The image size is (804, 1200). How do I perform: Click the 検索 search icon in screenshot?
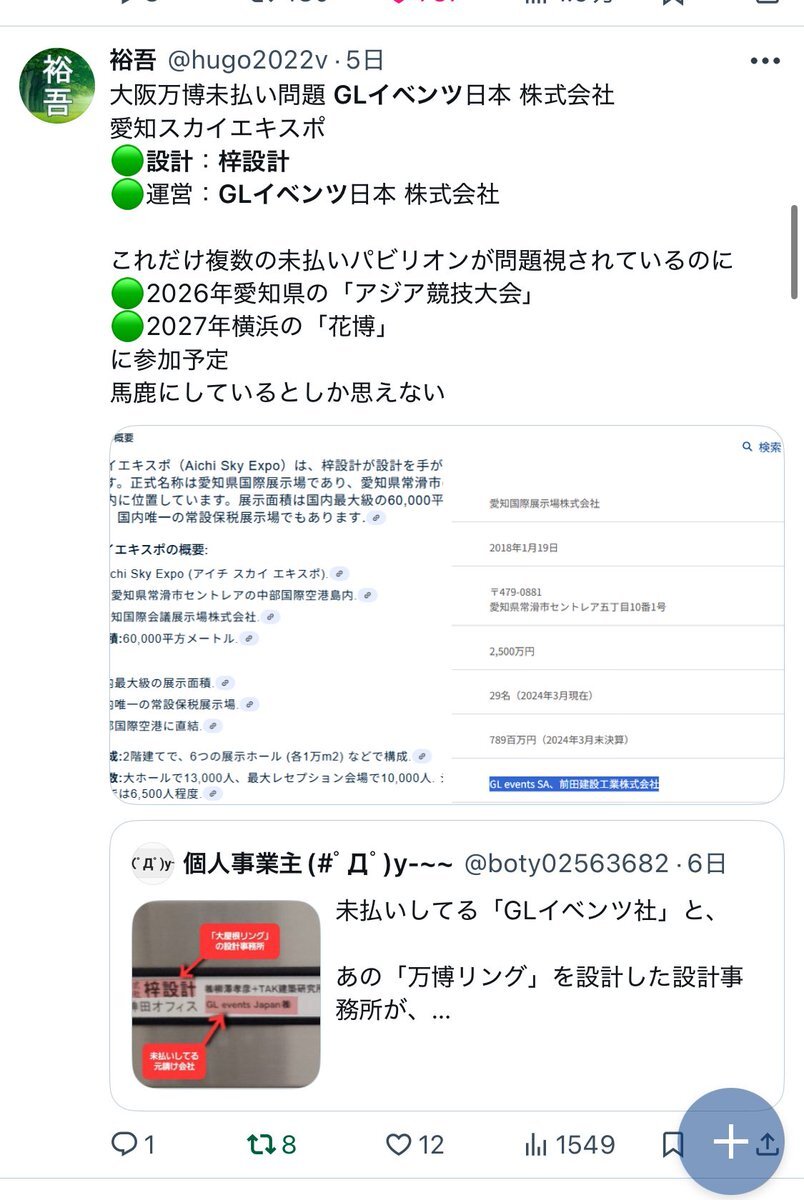(x=762, y=448)
